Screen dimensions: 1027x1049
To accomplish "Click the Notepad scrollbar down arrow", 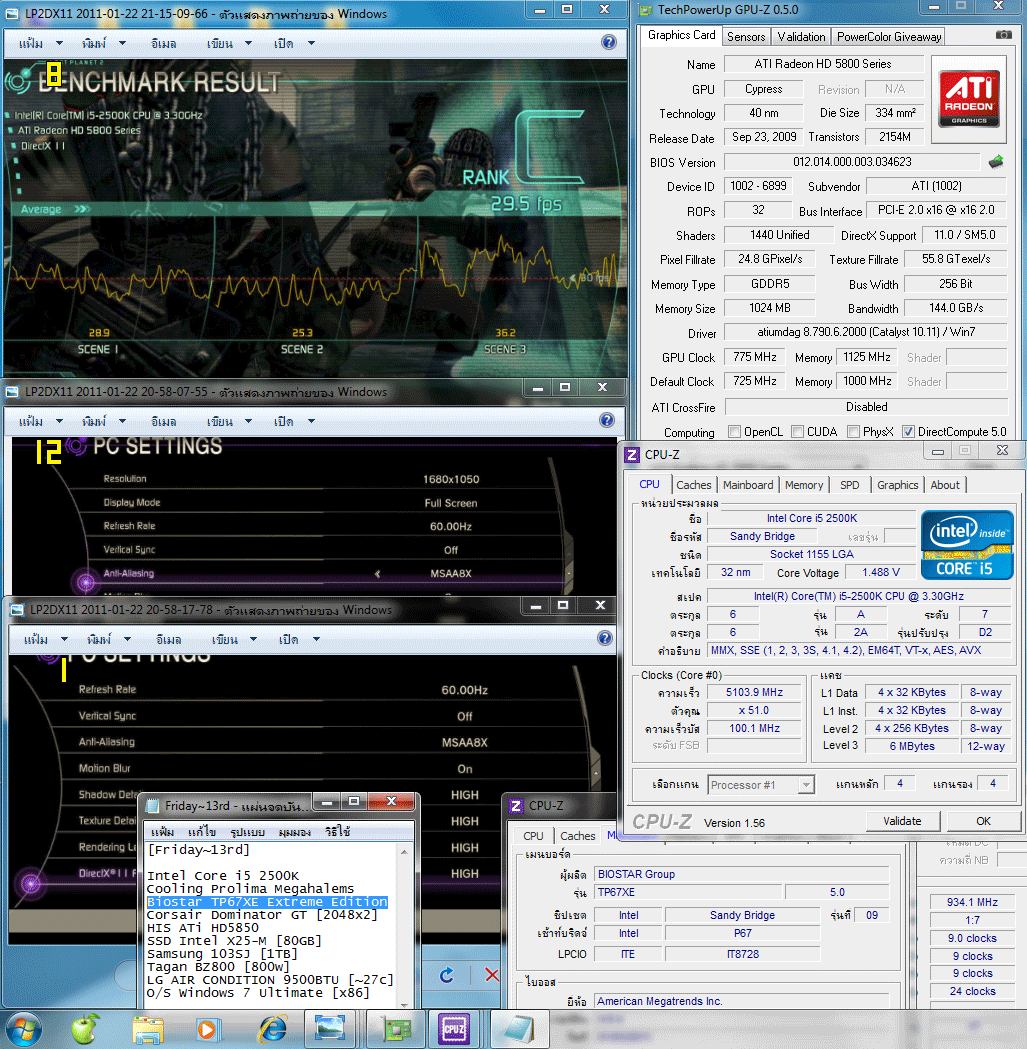I will coord(404,1004).
